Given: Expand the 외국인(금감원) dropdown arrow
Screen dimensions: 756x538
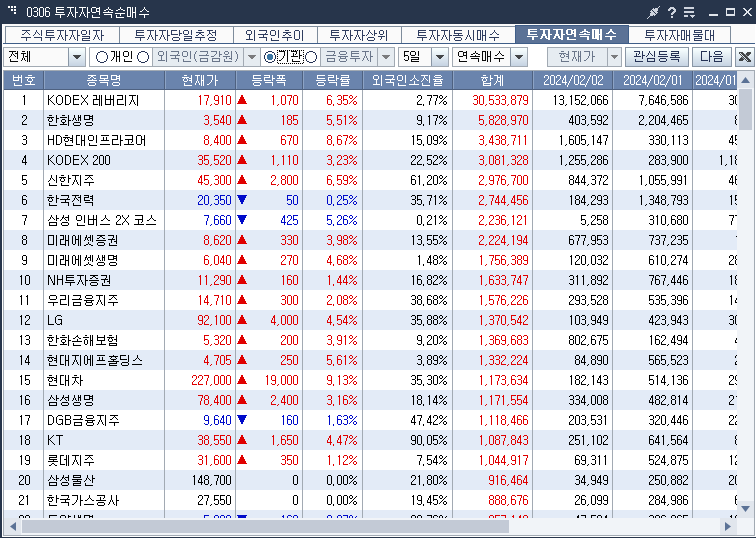Looking at the screenshot, I should tap(252, 57).
